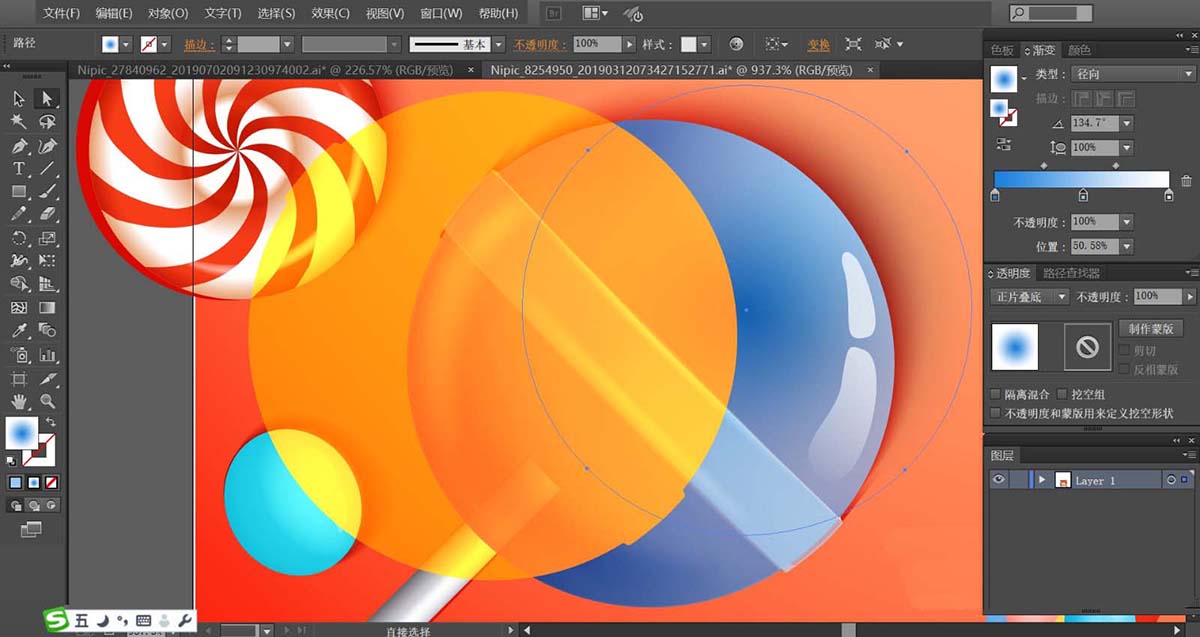Open the 效果(C) menu
1200x637 pixels.
click(x=330, y=13)
